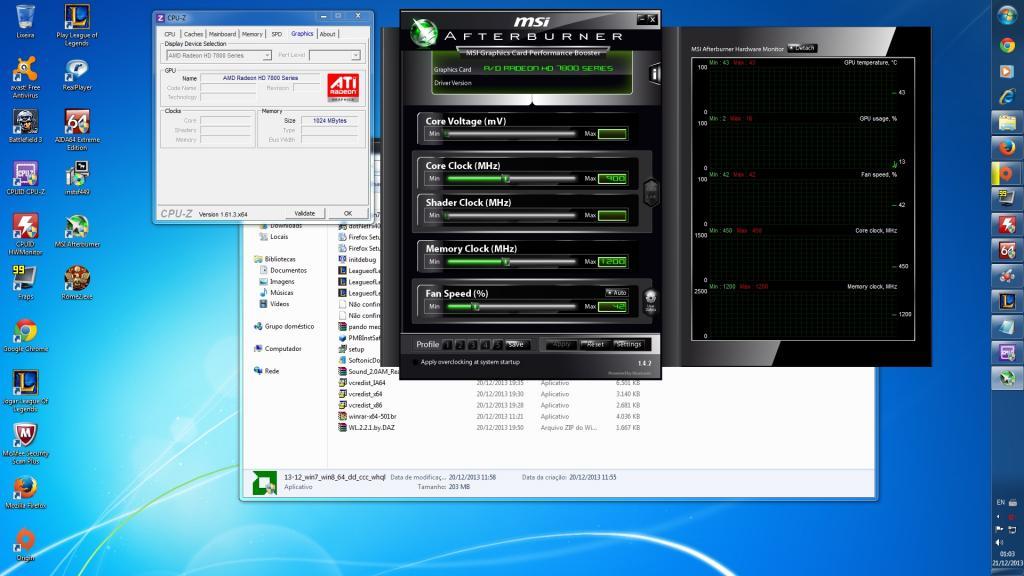Switch to Mainboard tab in CPU-Z

pos(222,34)
